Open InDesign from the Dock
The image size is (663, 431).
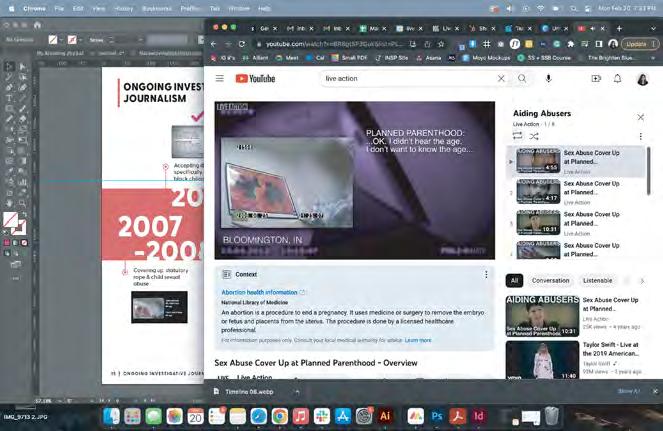click(479, 416)
